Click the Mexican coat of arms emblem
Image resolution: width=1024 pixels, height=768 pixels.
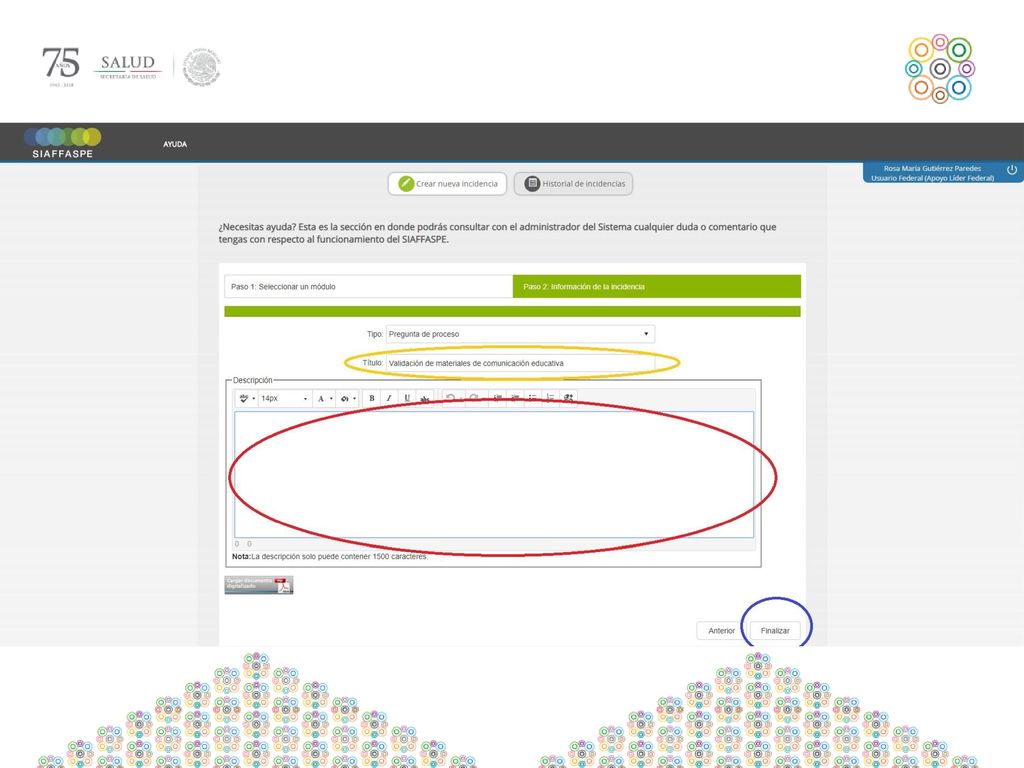click(202, 67)
